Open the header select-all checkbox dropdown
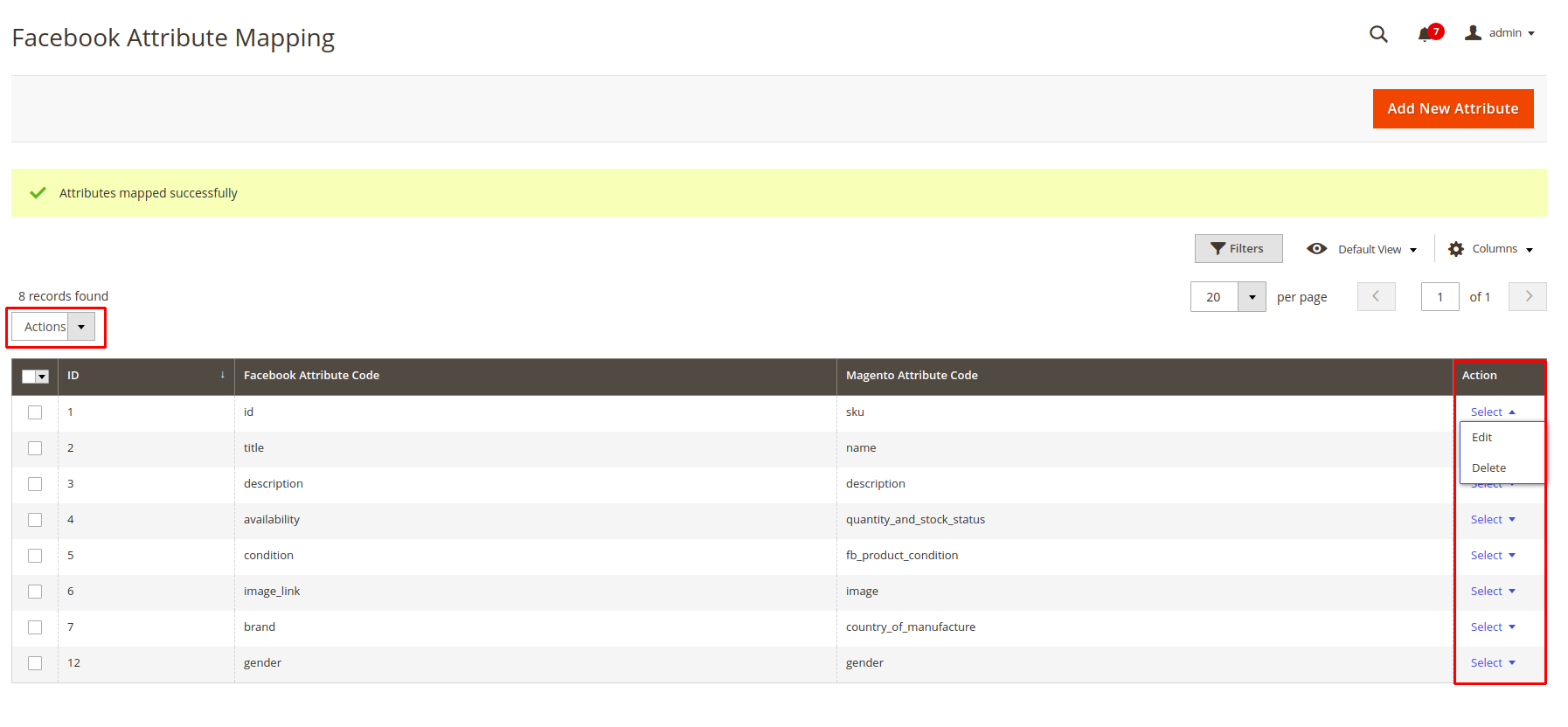This screenshot has height=727, width=1568. (42, 377)
